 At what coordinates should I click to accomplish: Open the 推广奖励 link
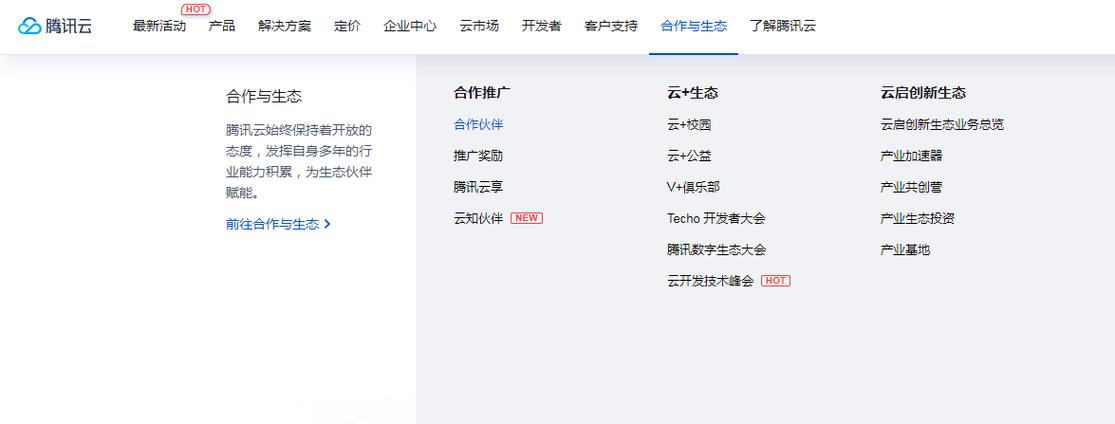tap(479, 156)
